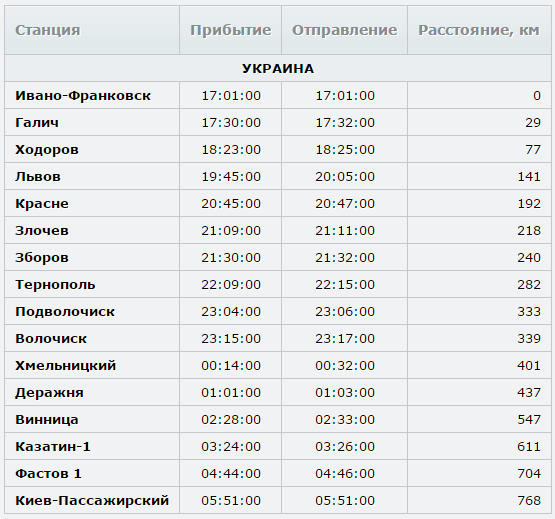
Task: Click the Тернополь station name
Action: tap(55, 285)
